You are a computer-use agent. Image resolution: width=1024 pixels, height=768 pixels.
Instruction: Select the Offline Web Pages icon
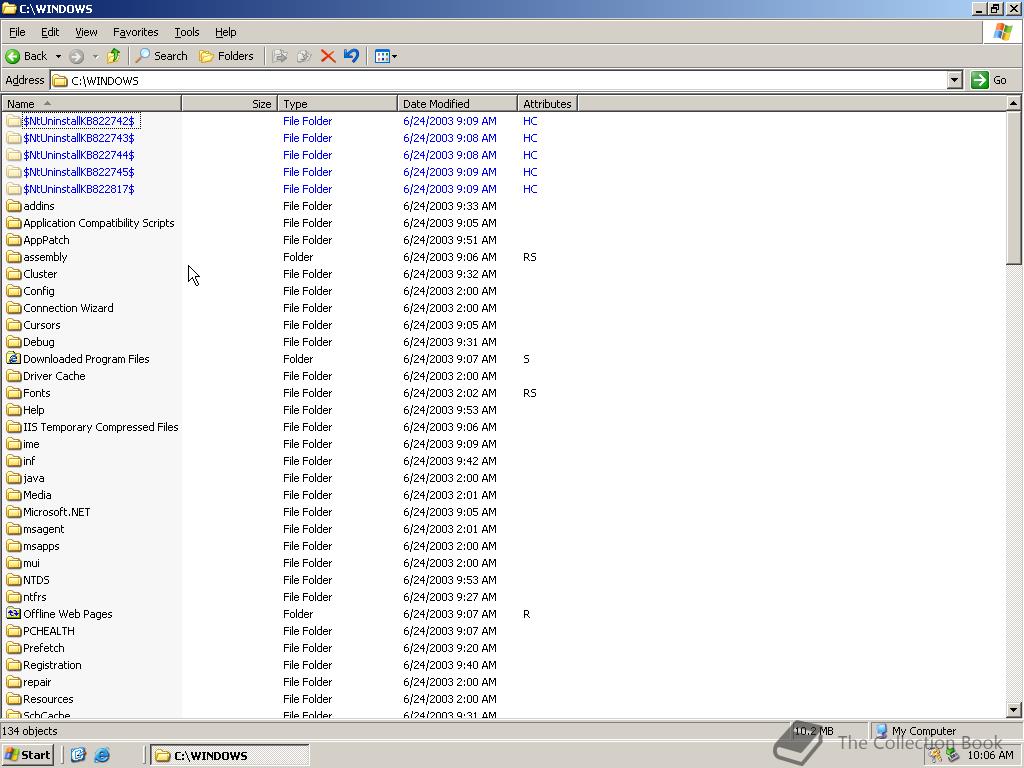(14, 614)
